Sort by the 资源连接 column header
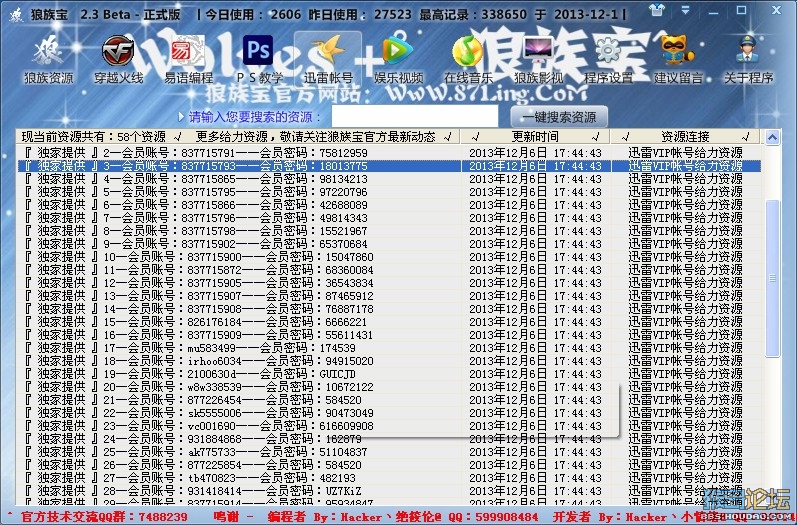Screen dimensions: 797x525 tap(685, 137)
